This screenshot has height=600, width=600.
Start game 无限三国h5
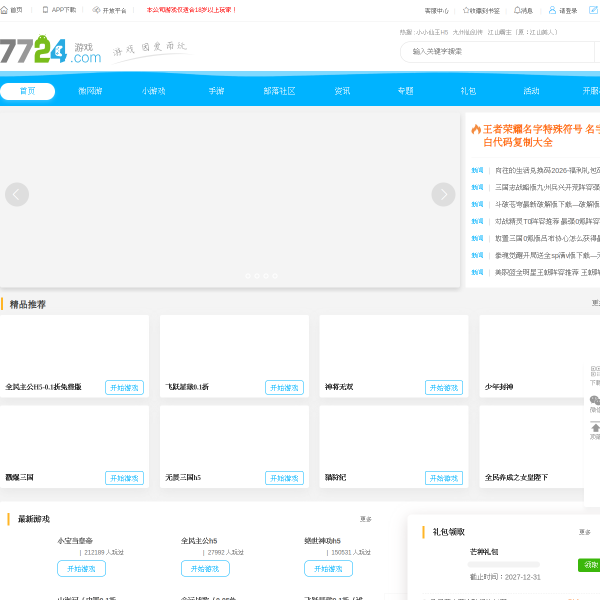(284, 478)
